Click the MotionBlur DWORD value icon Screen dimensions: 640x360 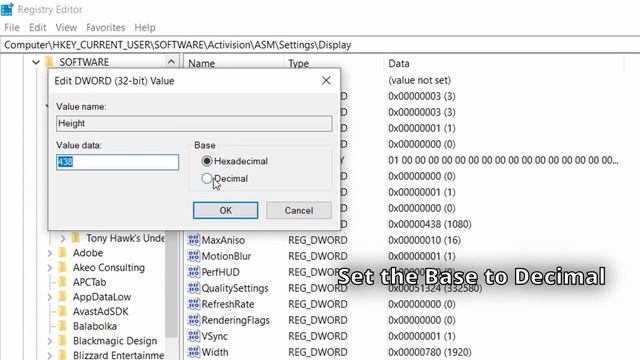[x=193, y=256]
